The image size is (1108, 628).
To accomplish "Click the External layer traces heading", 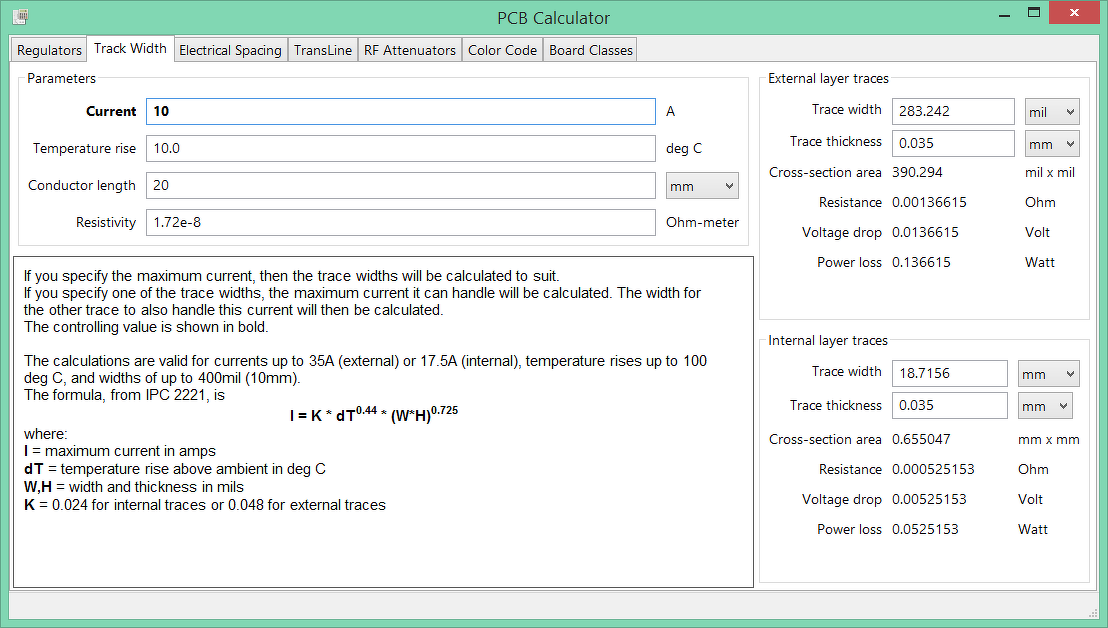I will point(828,78).
